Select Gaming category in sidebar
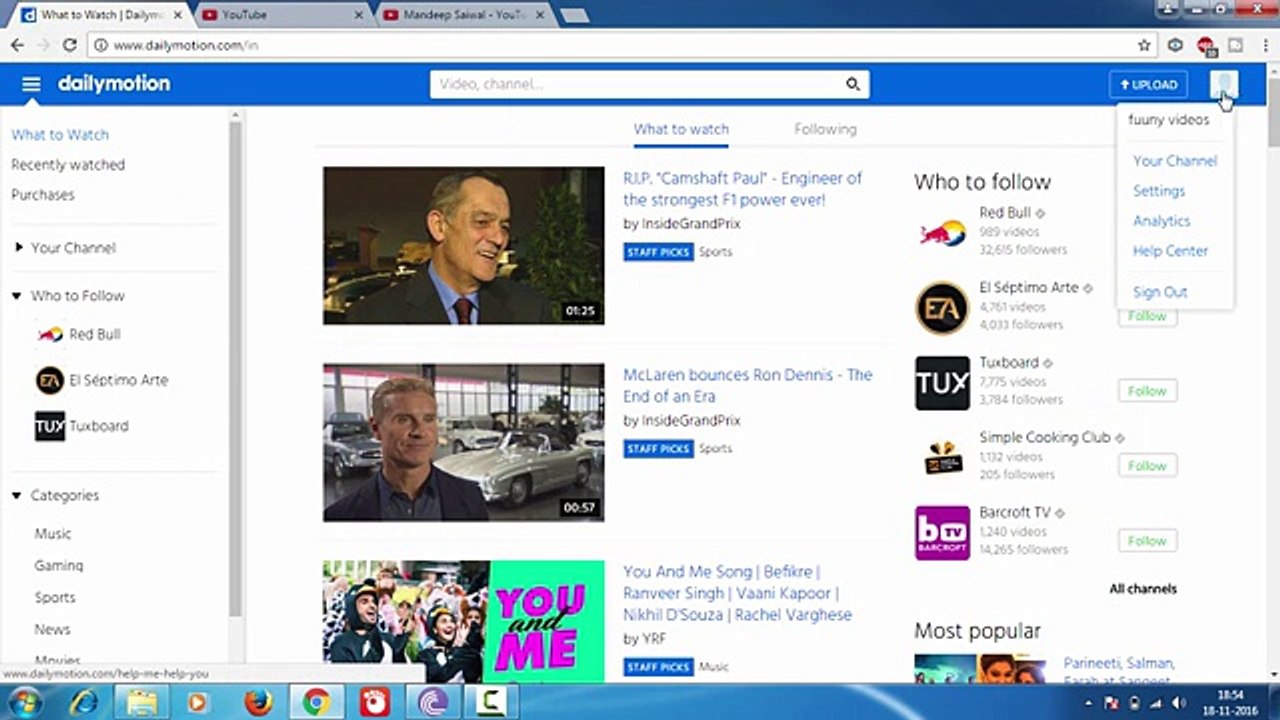 tap(59, 566)
